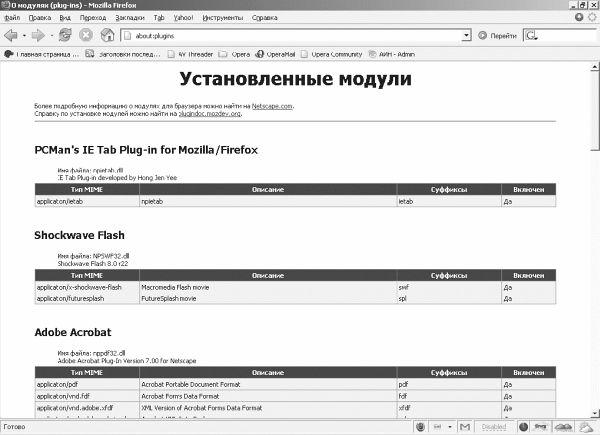Screen dimensions: 600x435
Task: Click the XML Version of Acrobat Forms cell
Action: (268, 408)
